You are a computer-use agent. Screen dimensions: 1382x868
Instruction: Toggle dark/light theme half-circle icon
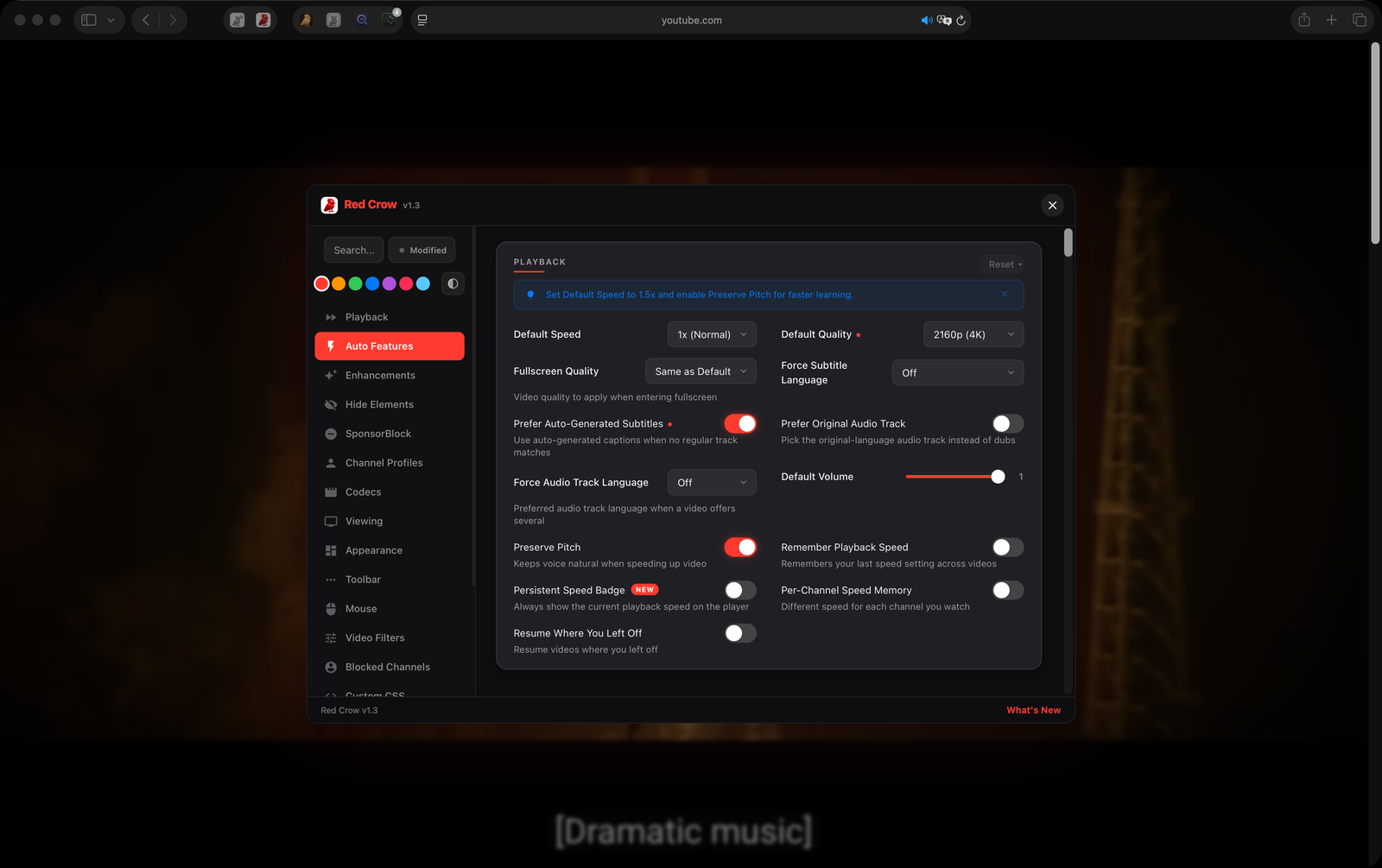tap(453, 283)
